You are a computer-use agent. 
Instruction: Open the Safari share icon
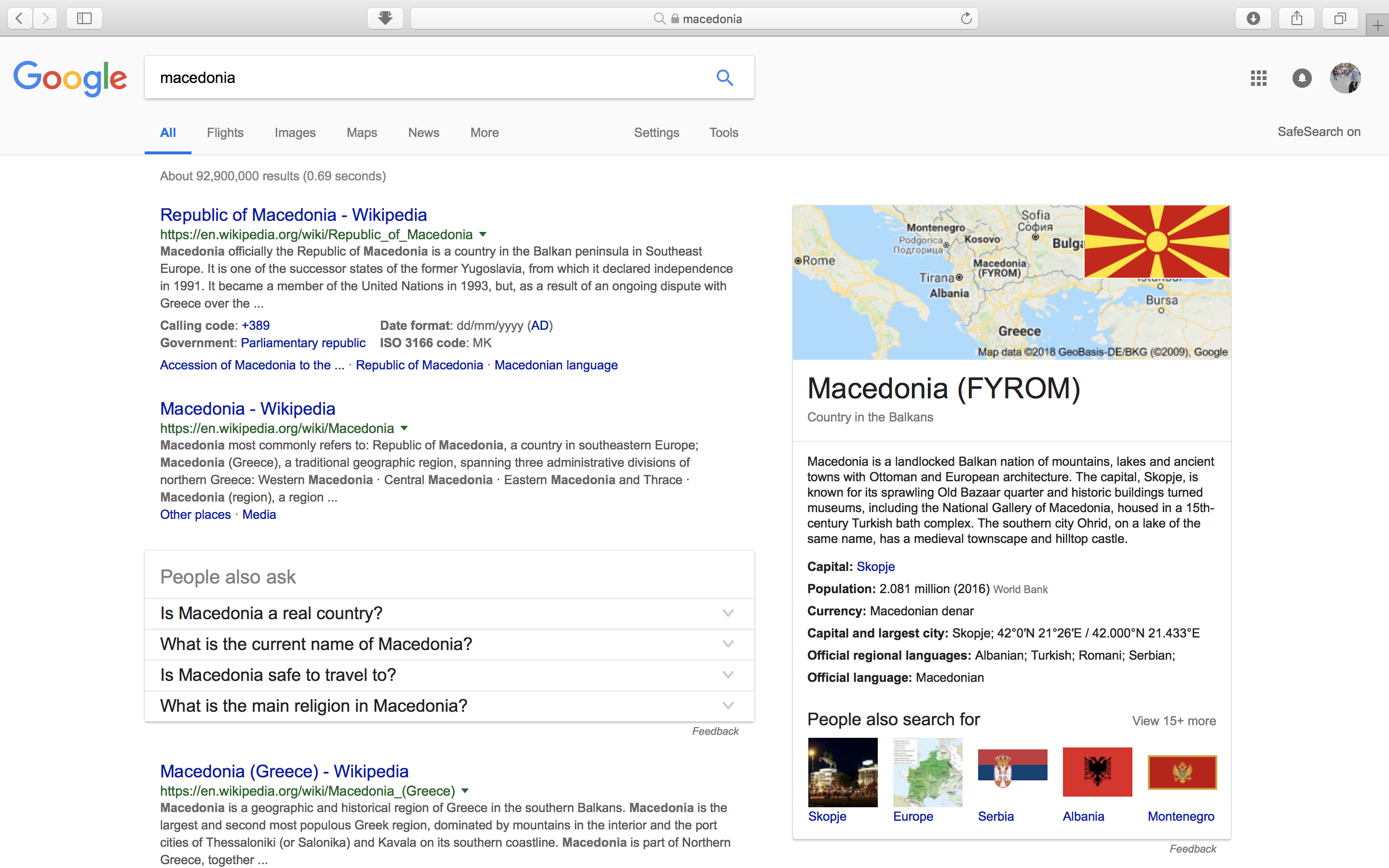1296,18
